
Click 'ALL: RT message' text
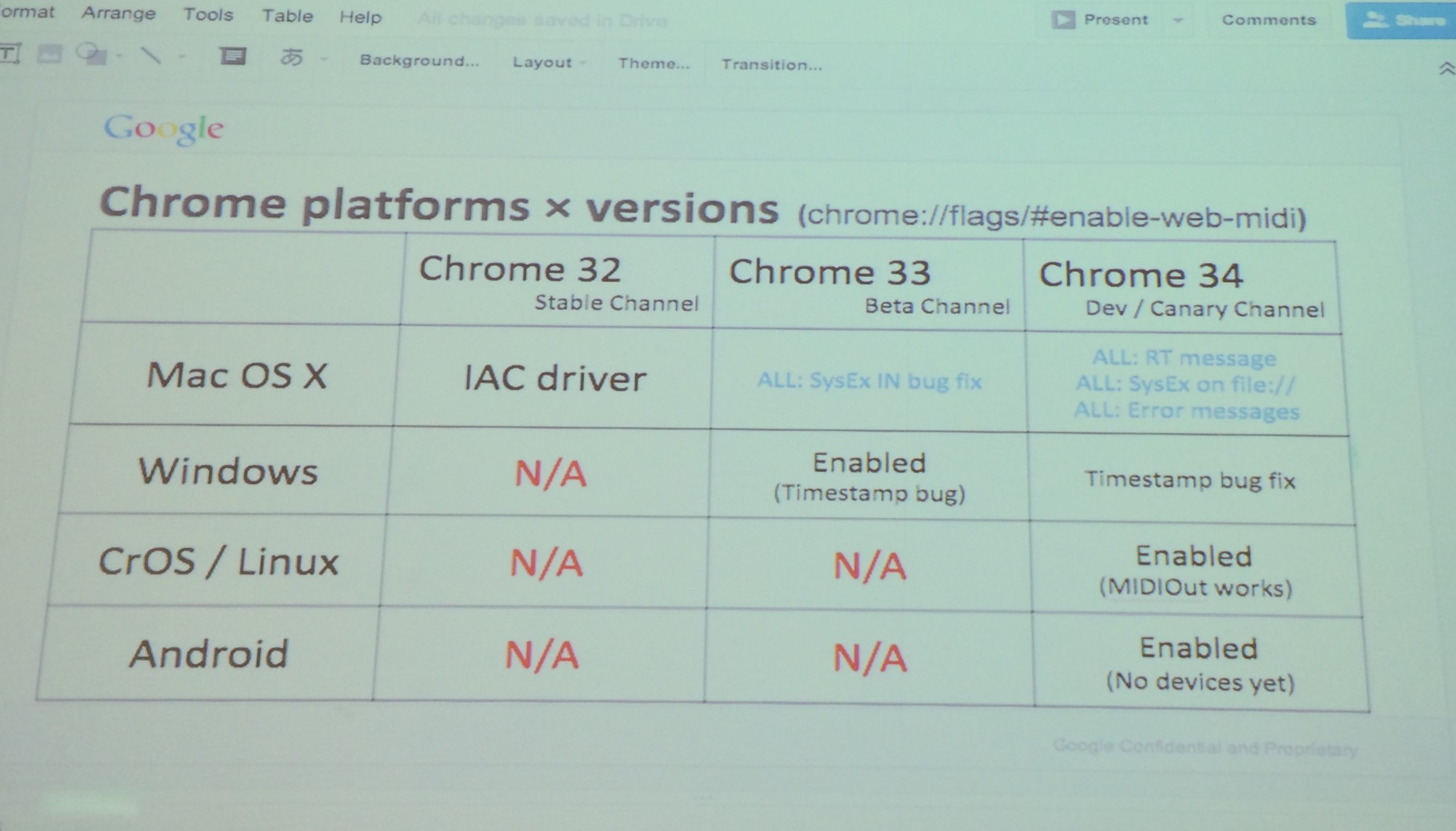point(1184,358)
